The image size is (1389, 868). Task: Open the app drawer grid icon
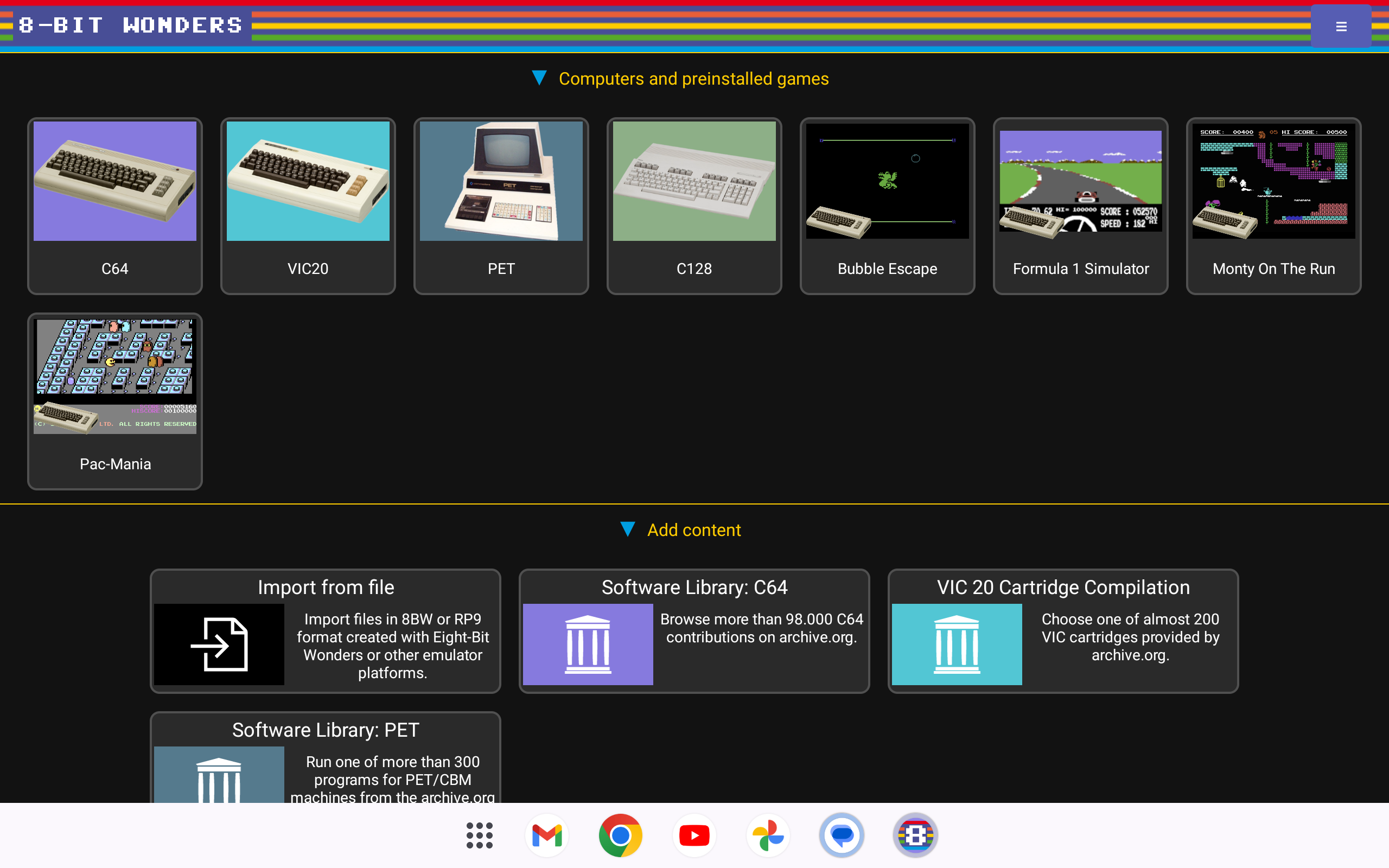click(x=479, y=835)
